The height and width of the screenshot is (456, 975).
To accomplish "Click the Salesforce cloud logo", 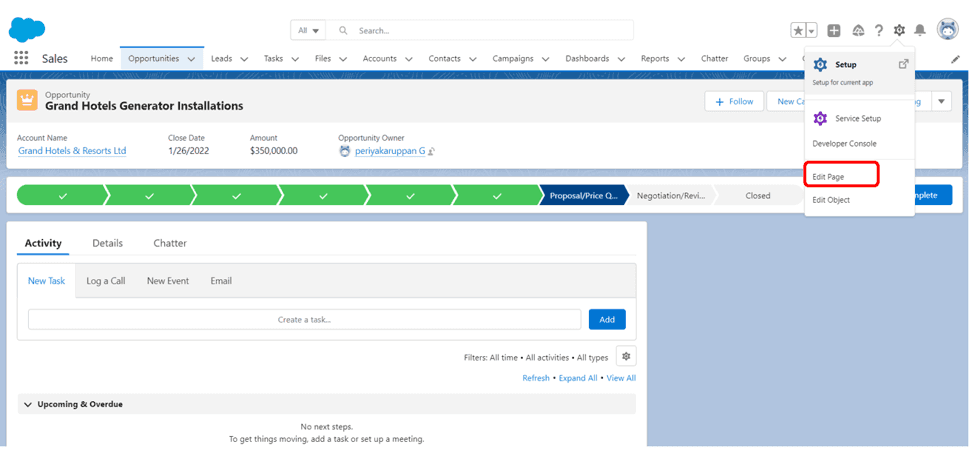I will point(27,29).
